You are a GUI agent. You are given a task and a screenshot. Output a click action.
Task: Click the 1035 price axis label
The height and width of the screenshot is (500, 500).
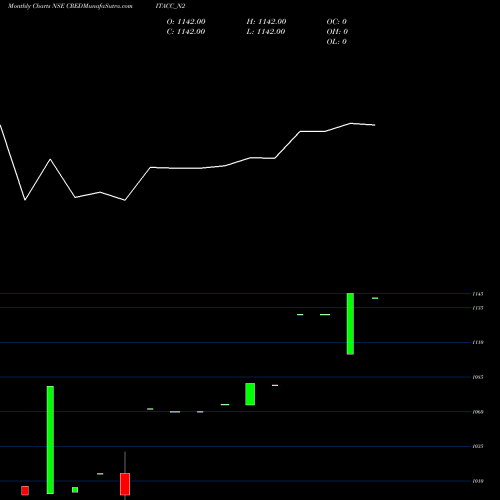[478, 446]
